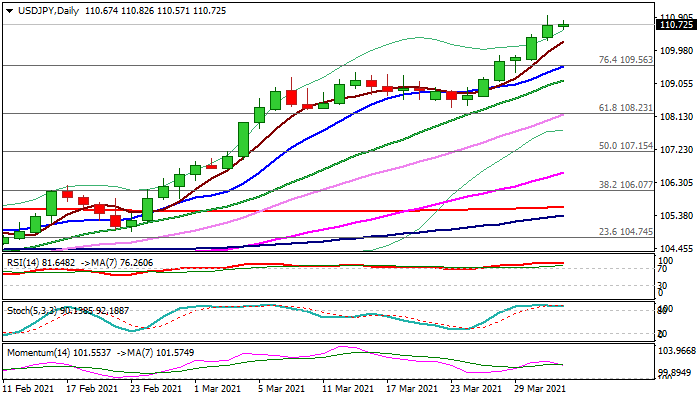Select the 1 Mar 2021 date marker
700x400 pixels.
click(x=216, y=388)
